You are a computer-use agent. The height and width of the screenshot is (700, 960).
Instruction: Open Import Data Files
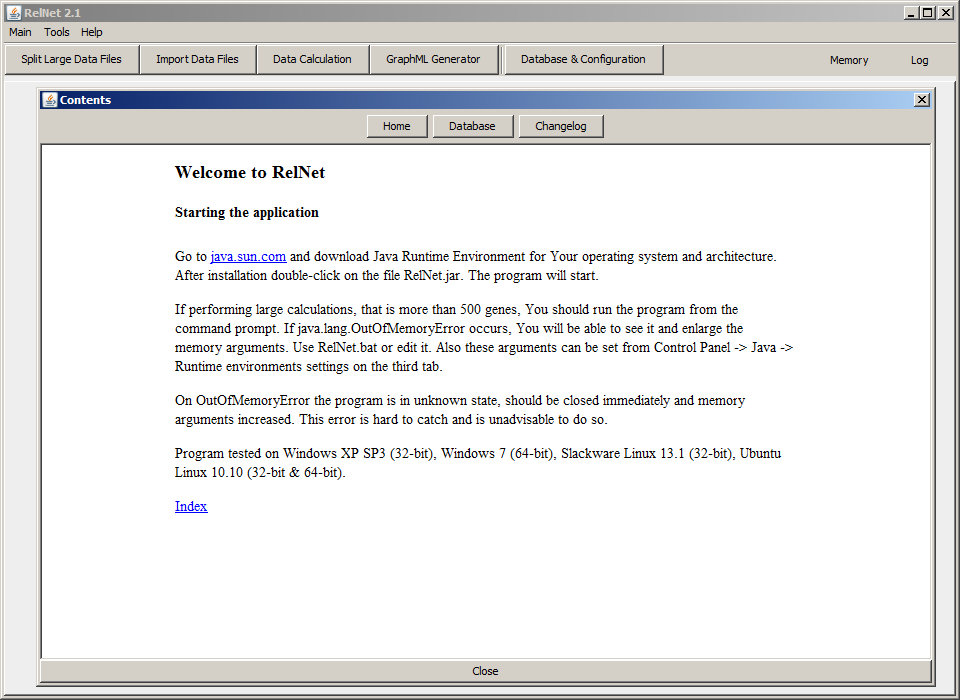click(197, 59)
